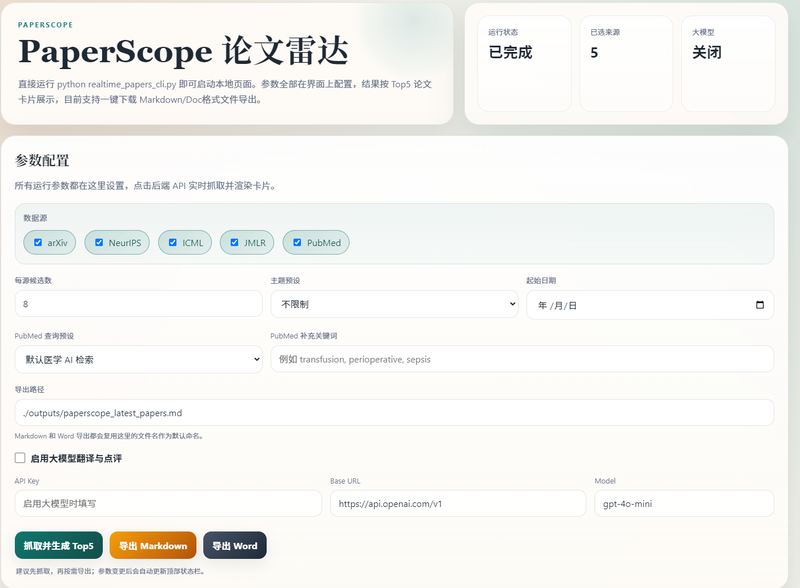Click the 导出 Word button
This screenshot has width=800, height=588.
coord(235,546)
